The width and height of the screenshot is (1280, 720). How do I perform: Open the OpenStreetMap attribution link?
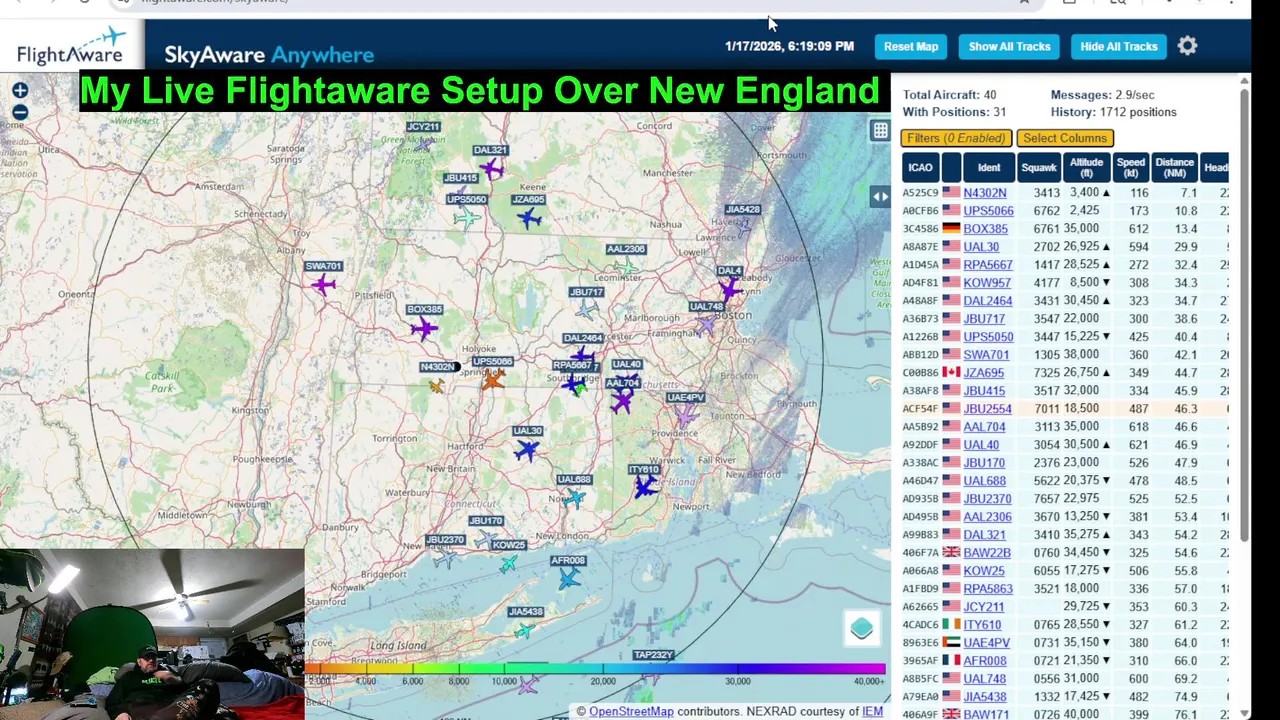pos(631,712)
